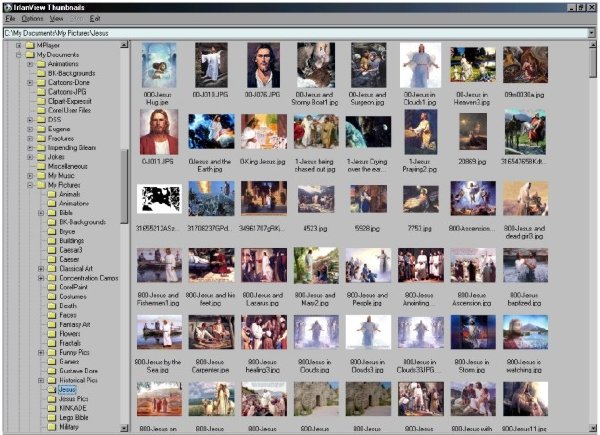
Task: Select the 0J011.JPG thumbnail
Action: point(159,132)
